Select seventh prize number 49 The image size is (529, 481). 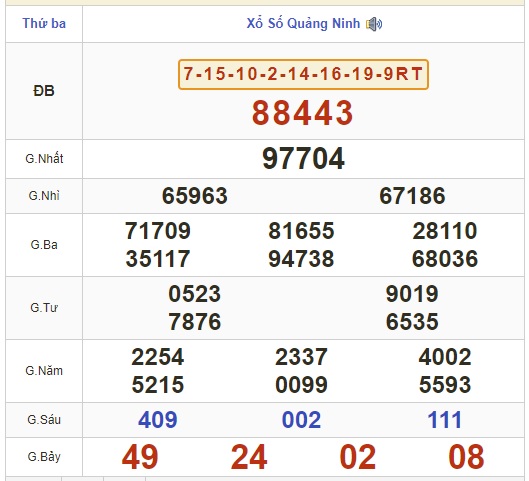tap(140, 457)
